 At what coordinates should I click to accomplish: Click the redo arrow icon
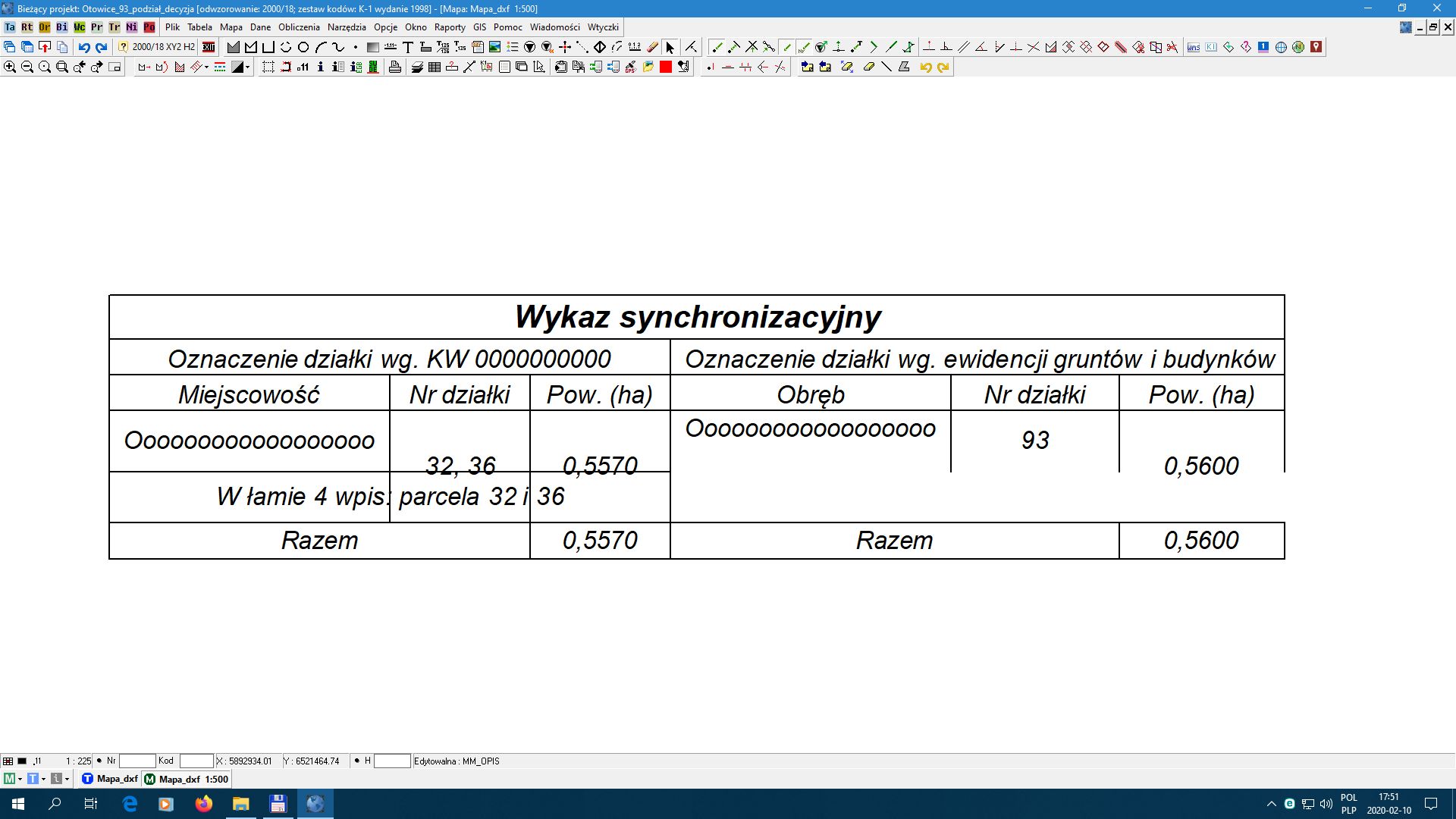[102, 47]
